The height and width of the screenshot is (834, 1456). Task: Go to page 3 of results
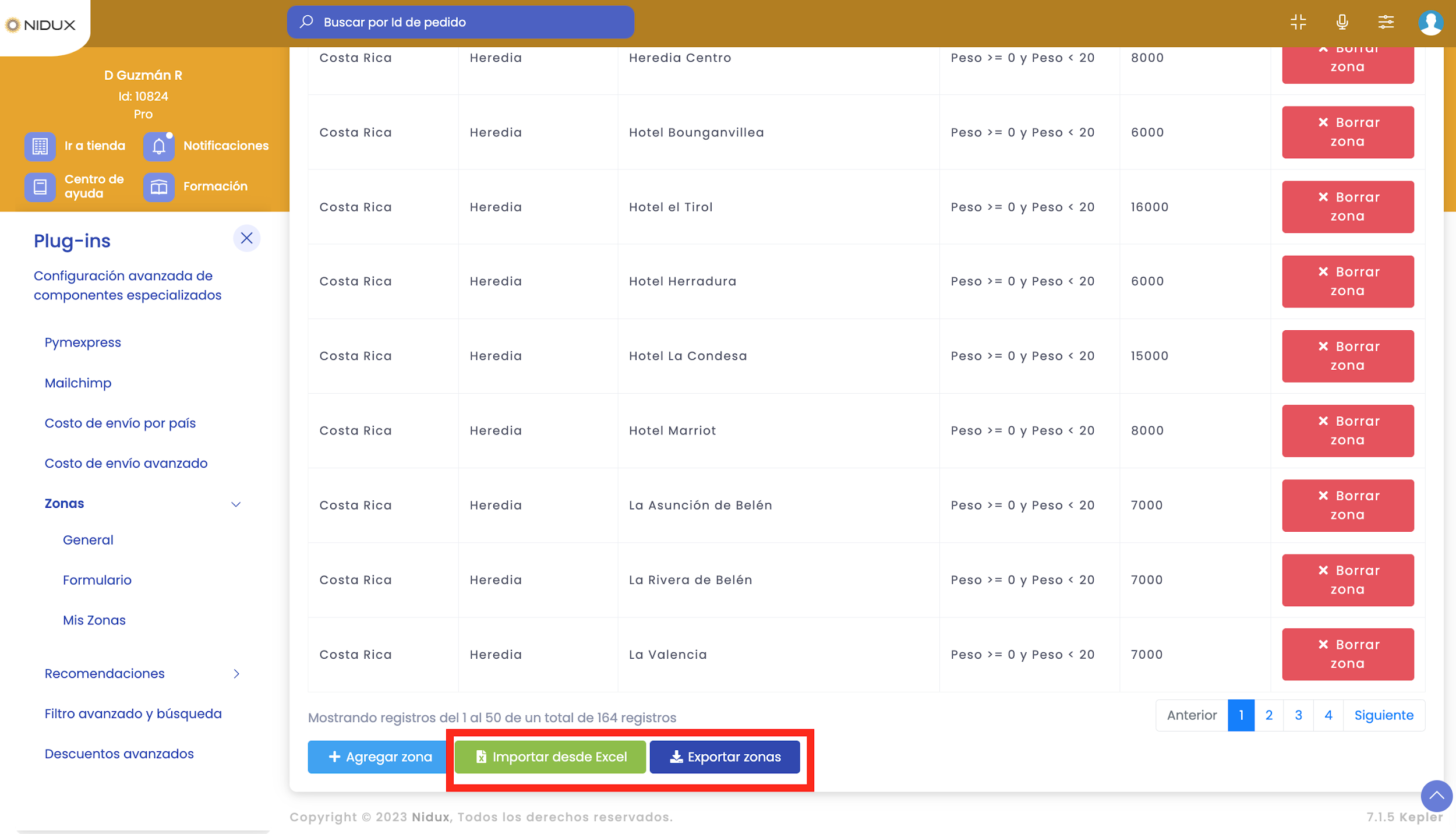coord(1298,715)
